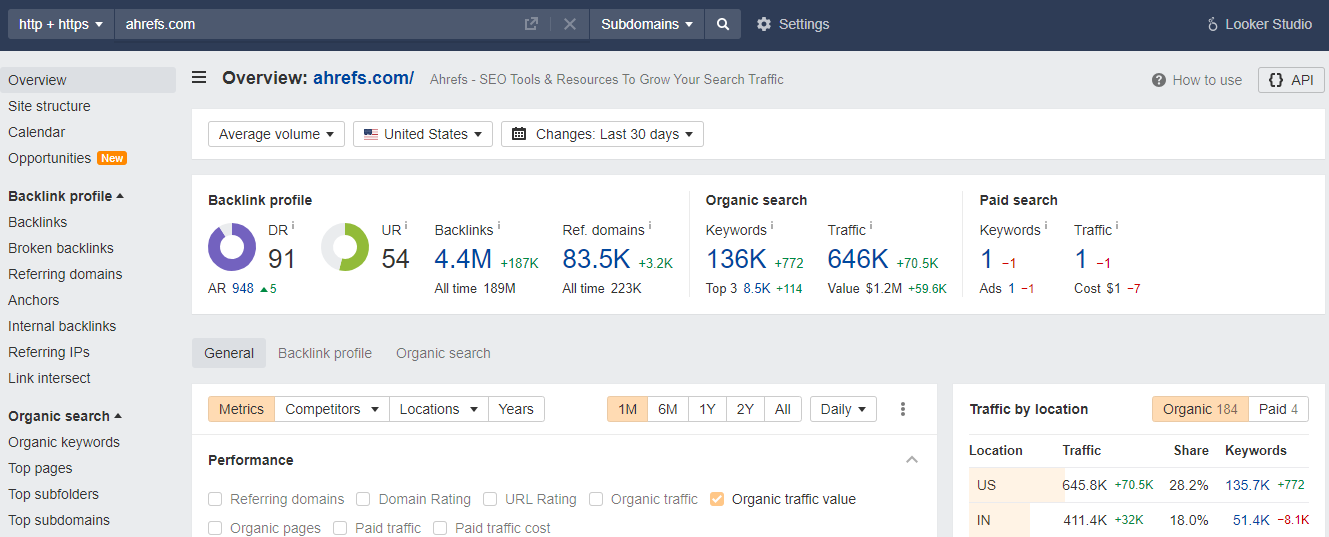The height and width of the screenshot is (537, 1329).
Task: Toggle the hamburger sidebar menu
Action: pos(199,78)
